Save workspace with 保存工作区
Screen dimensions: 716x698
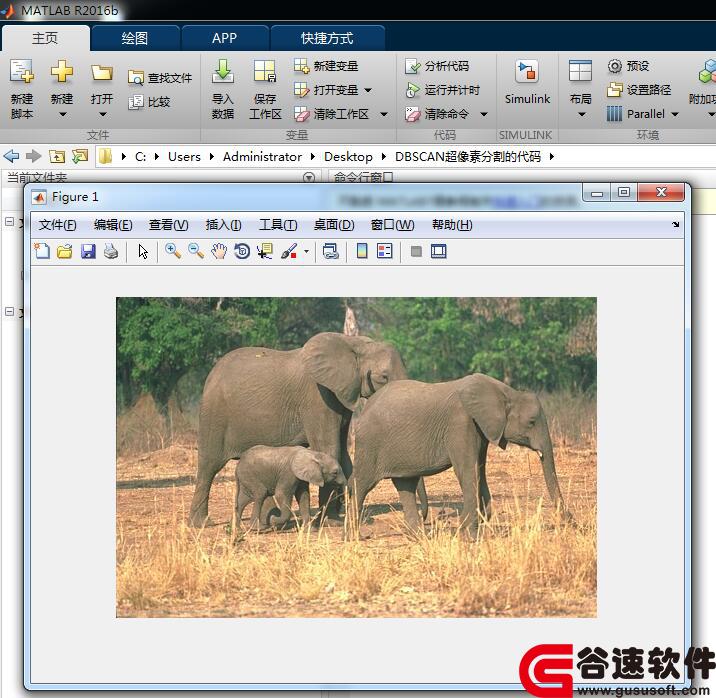(x=265, y=89)
